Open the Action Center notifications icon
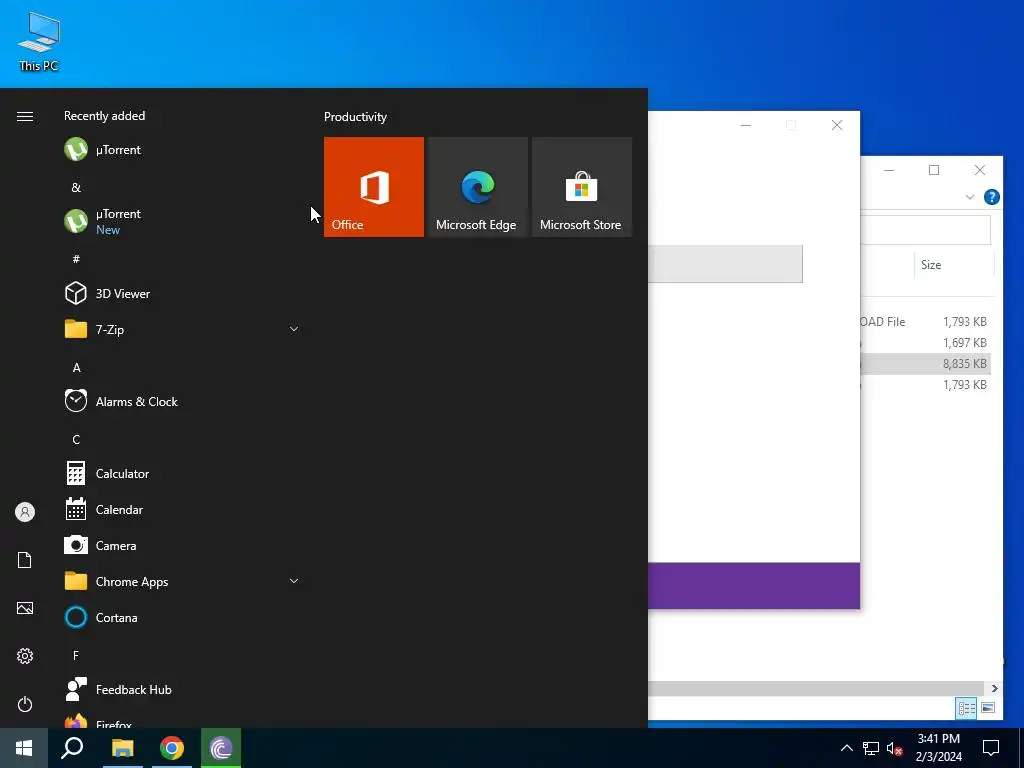Screen dimensions: 1024x768 pos(991,748)
